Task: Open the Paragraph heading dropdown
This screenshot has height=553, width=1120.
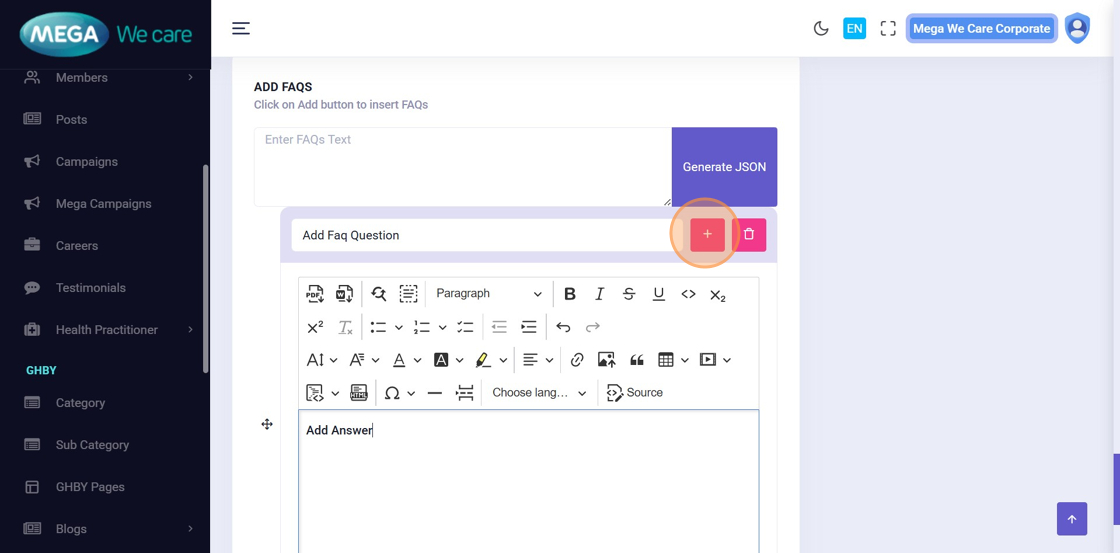Action: [489, 294]
